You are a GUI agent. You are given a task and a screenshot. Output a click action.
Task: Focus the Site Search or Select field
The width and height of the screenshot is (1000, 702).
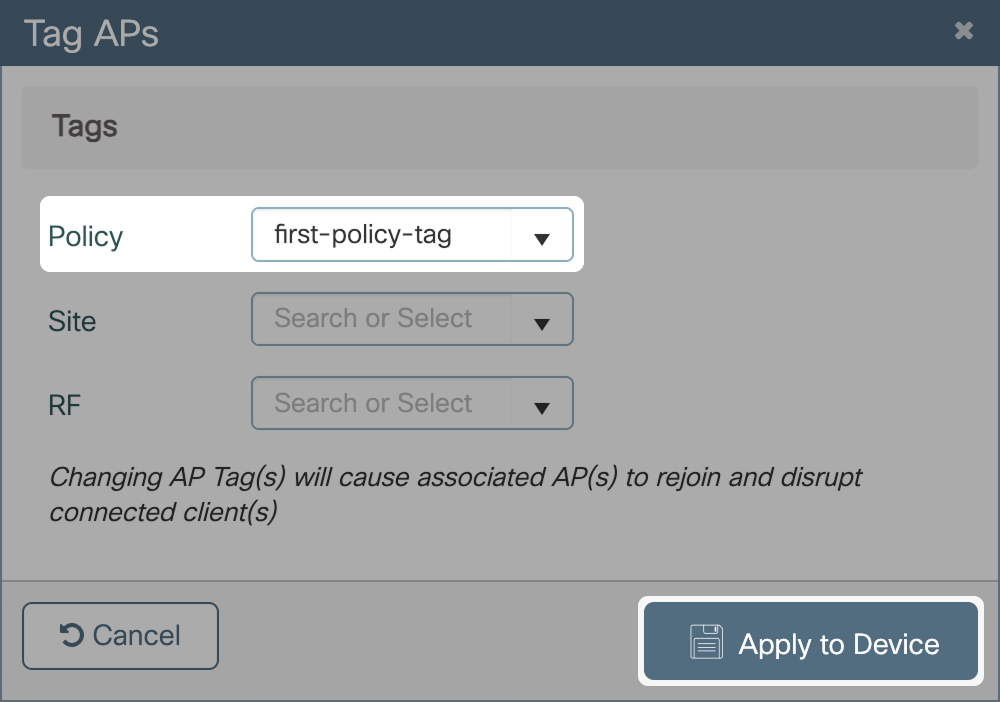pyautogui.click(x=380, y=319)
